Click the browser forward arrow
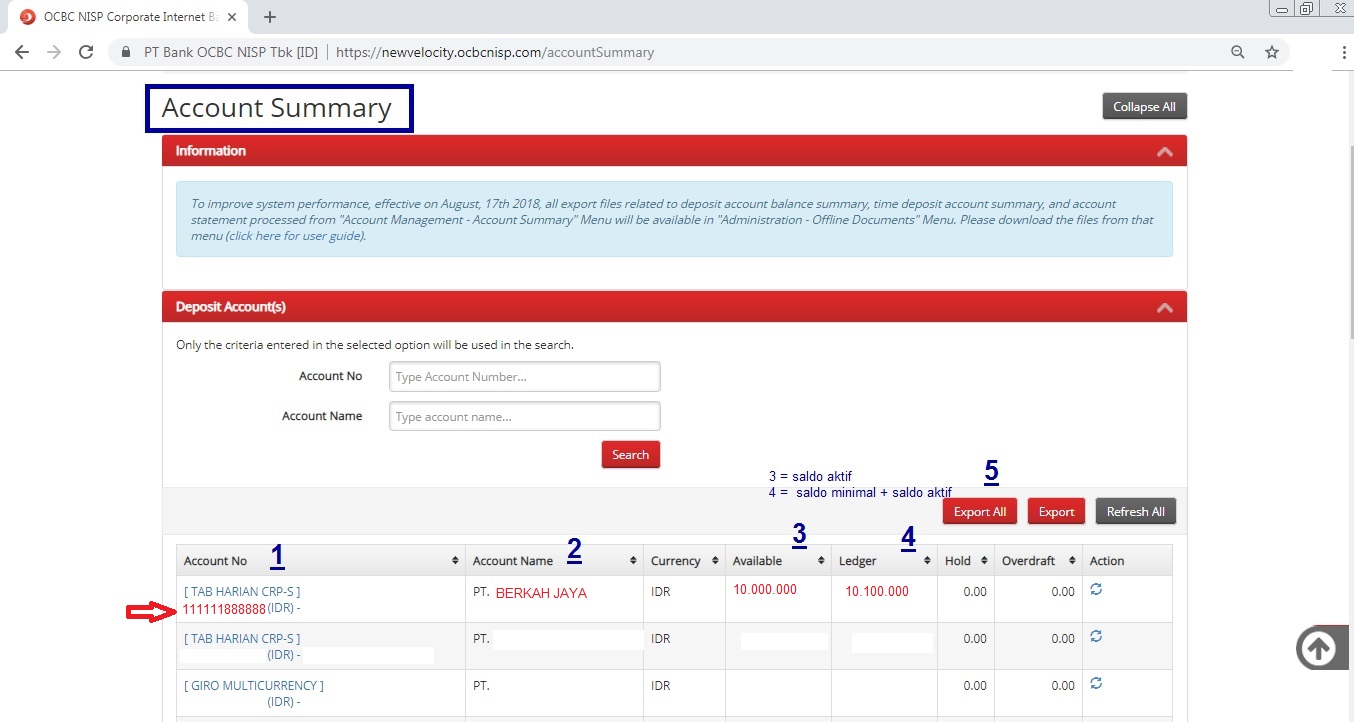 [x=54, y=52]
